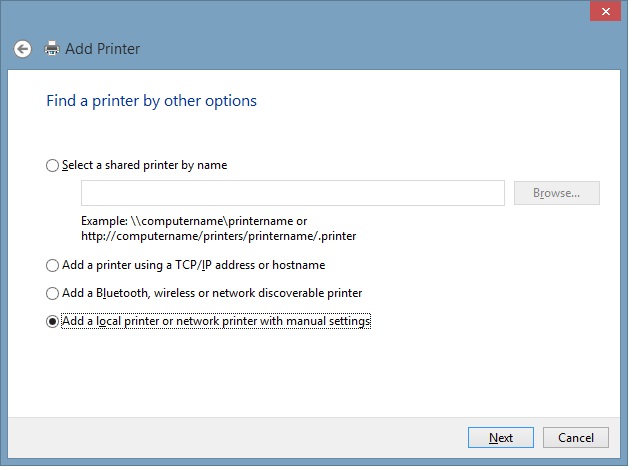Select the shared printer by name radio button
632x470 pixels.
(x=53, y=166)
